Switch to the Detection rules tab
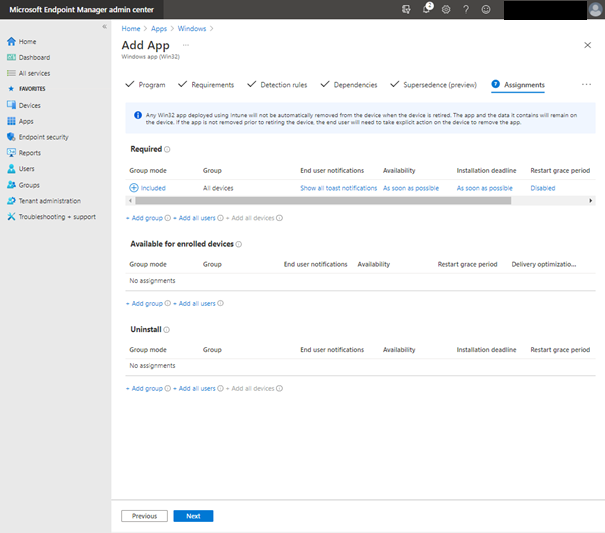 277,85
